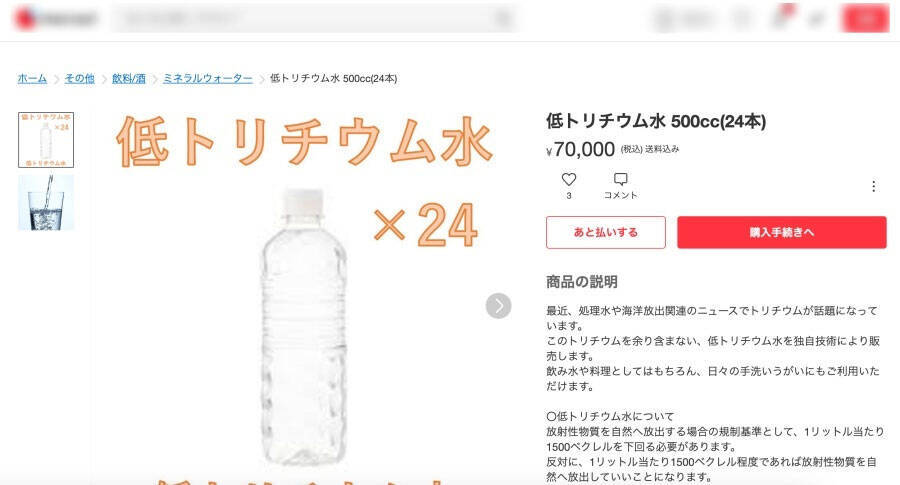Click the checkmark to-do icon in header
The height and width of the screenshot is (485, 900).
(x=816, y=19)
